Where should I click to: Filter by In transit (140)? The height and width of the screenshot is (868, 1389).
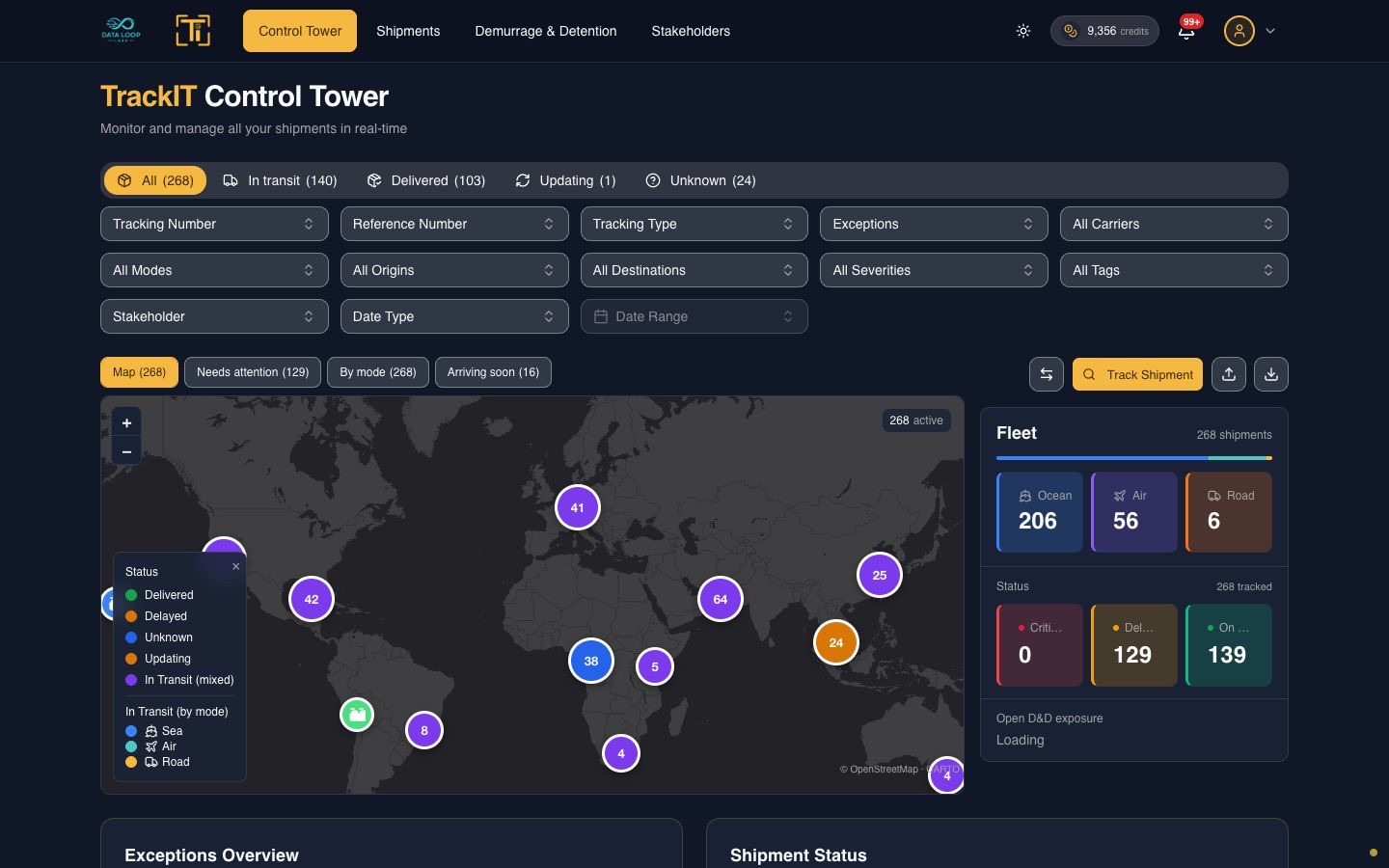pos(281,180)
